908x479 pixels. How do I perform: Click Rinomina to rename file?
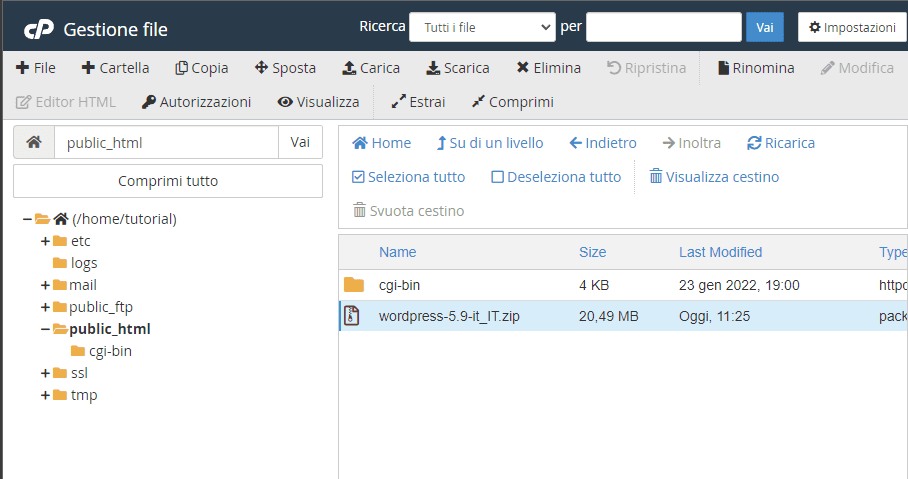[x=756, y=68]
